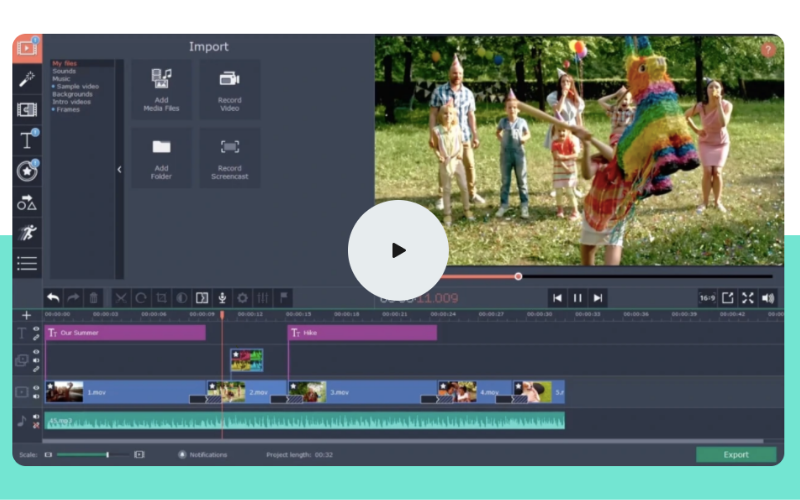Screen dimensions: 800x500
Task: Click the Add Folder button
Action: coord(162,158)
